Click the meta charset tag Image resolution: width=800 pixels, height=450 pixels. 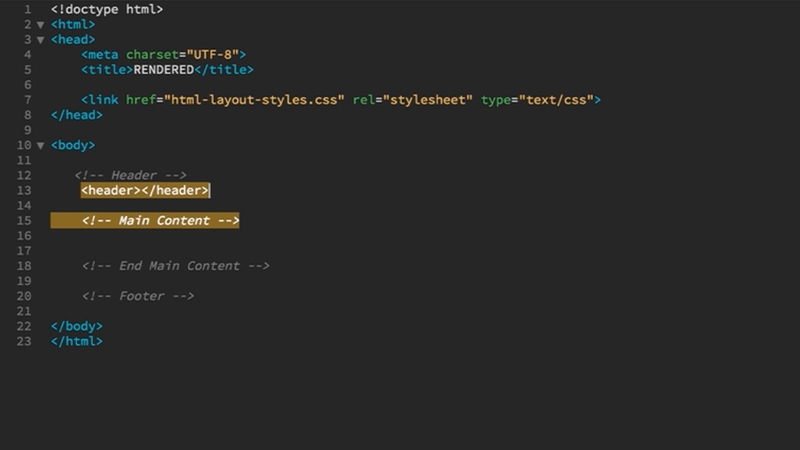click(x=163, y=55)
